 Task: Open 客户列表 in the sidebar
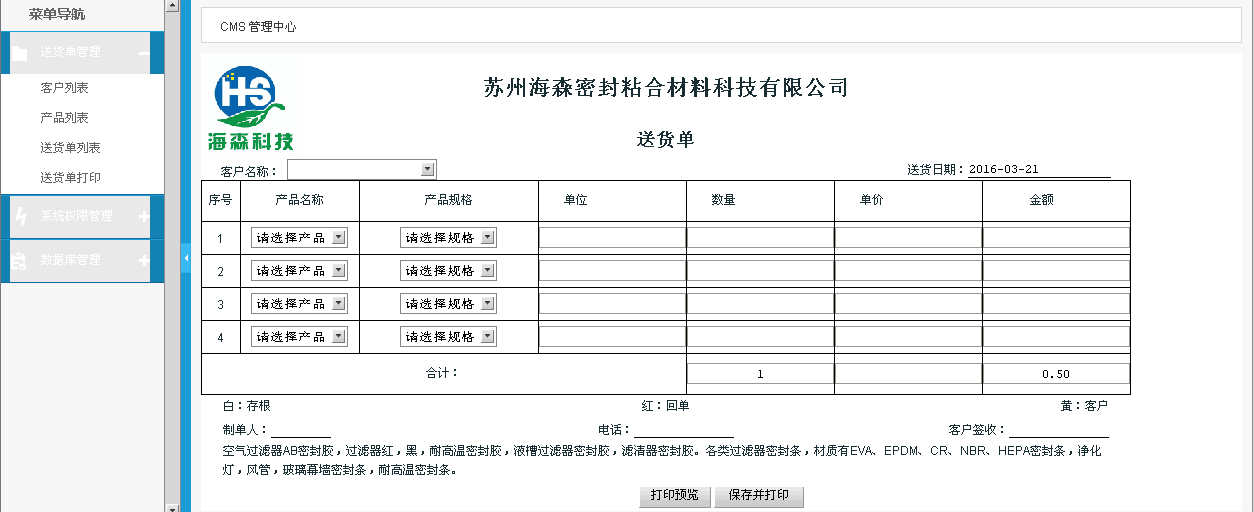(64, 88)
